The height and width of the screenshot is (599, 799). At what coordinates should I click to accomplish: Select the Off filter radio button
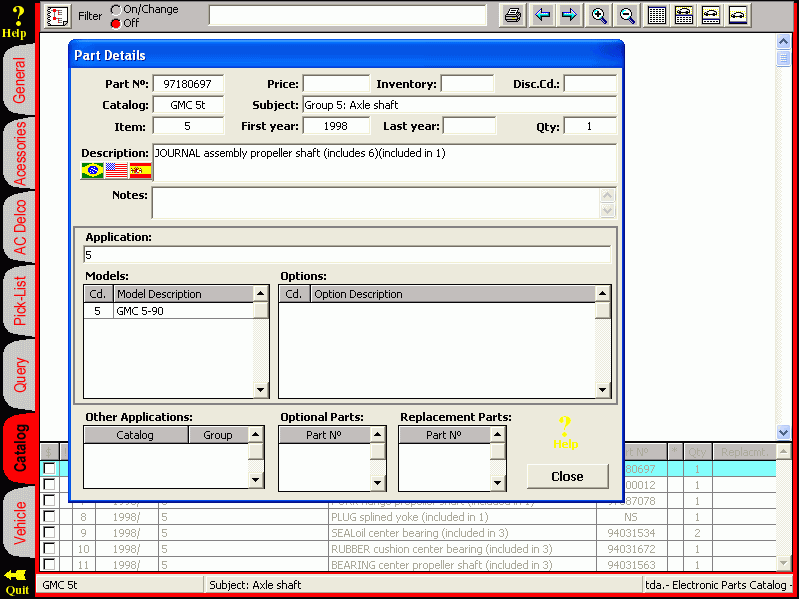pos(116,23)
